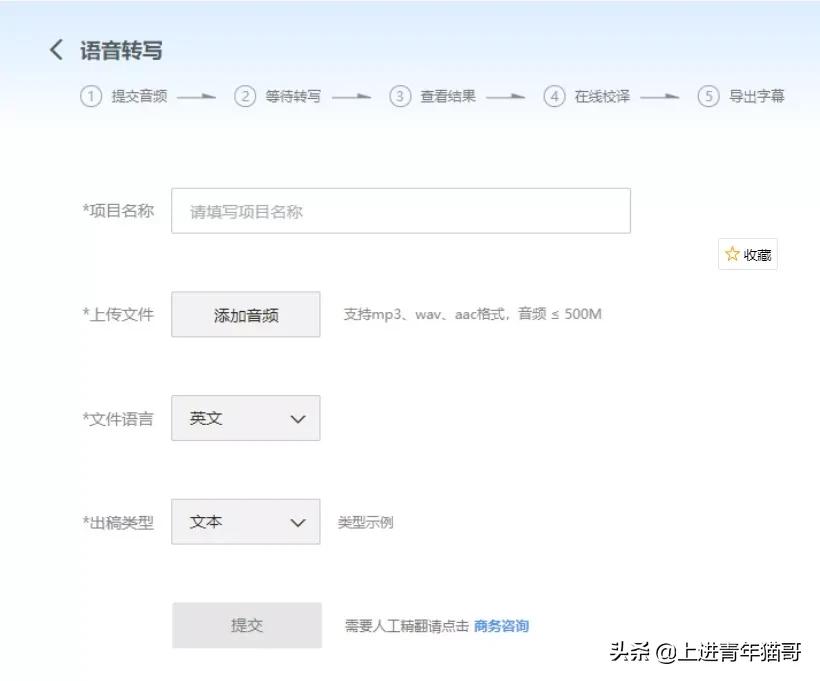The image size is (820, 681).
Task: Click the 提交 submit button
Action: tap(245, 625)
